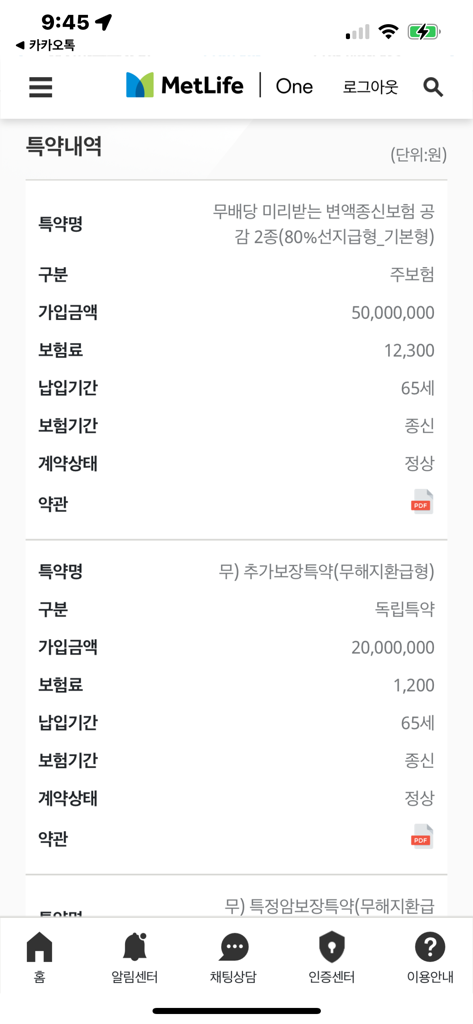The image size is (473, 1024).
Task: Tap the search magnifier icon
Action: (x=433, y=87)
